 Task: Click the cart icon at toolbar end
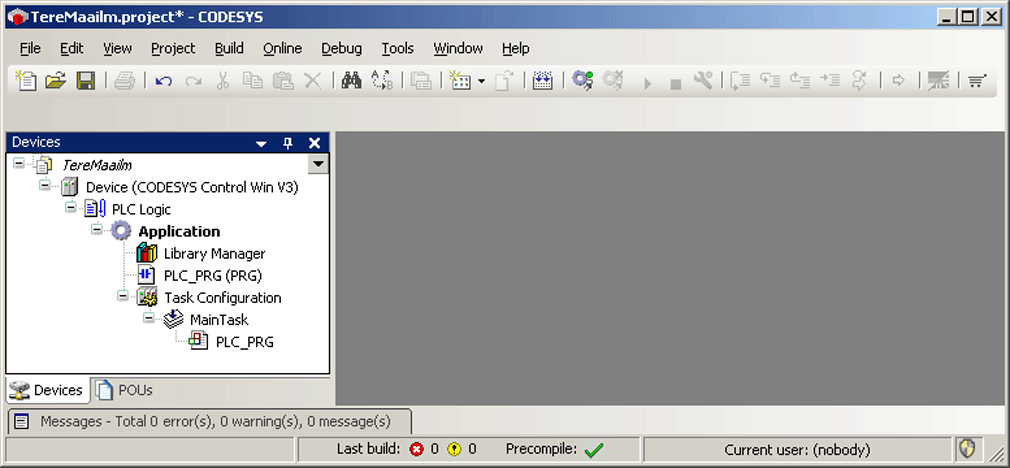[977, 80]
